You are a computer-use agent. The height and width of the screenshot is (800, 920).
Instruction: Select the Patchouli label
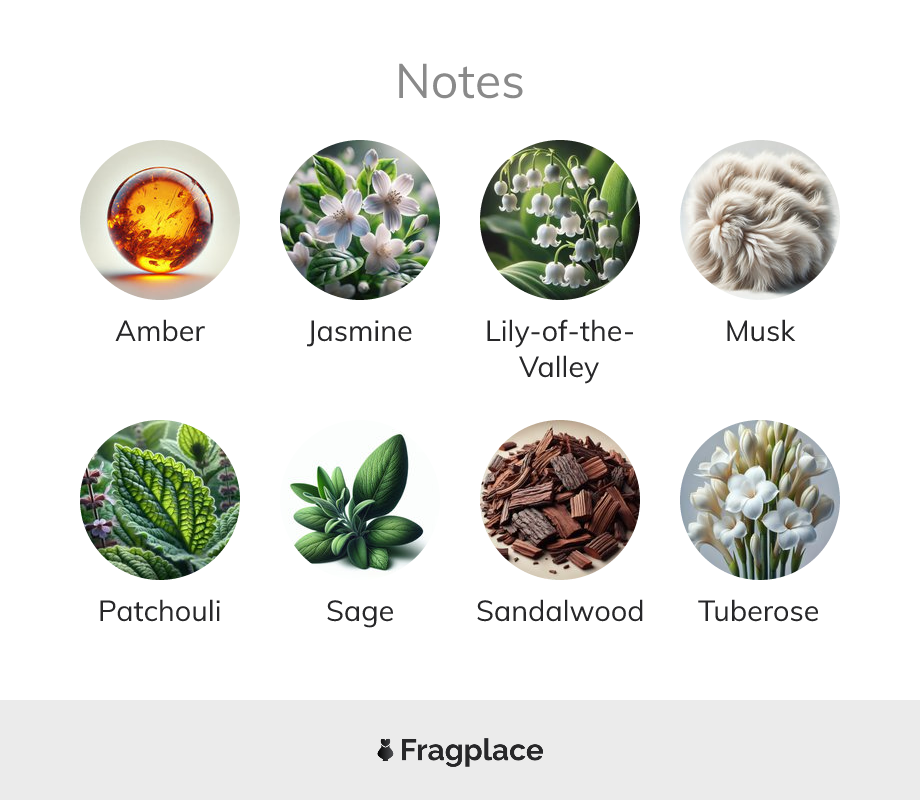pos(160,611)
